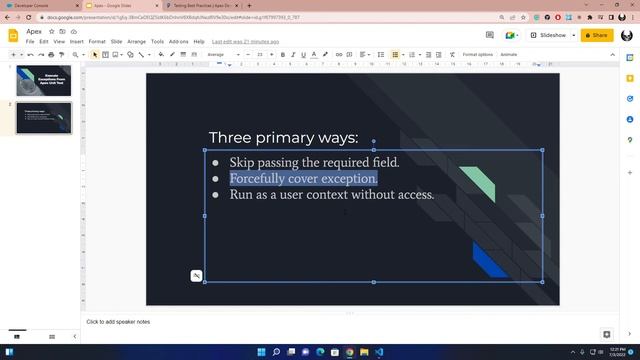Viewport: 640px width, 360px height.
Task: Decrease font size with minus
Action: pyautogui.click(x=248, y=54)
